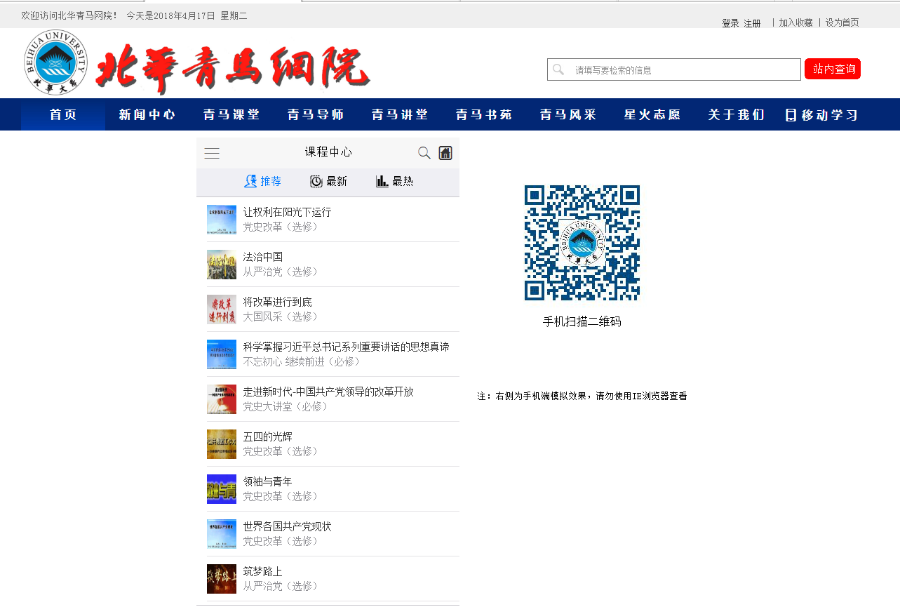Click the 课程中心 header title
The image size is (900, 607).
(328, 152)
